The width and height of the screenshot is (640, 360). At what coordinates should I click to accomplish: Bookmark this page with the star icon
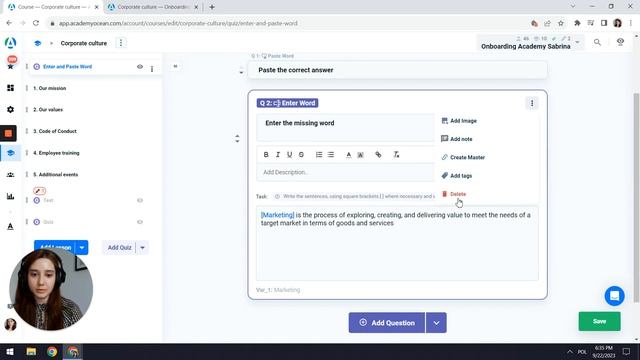tap(561, 23)
